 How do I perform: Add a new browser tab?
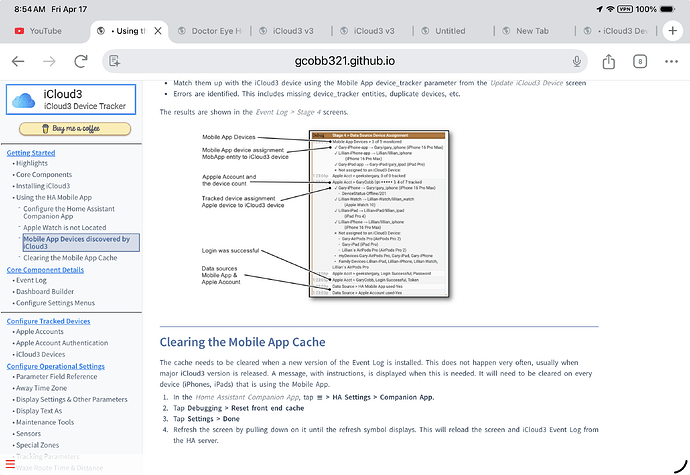click(x=672, y=31)
